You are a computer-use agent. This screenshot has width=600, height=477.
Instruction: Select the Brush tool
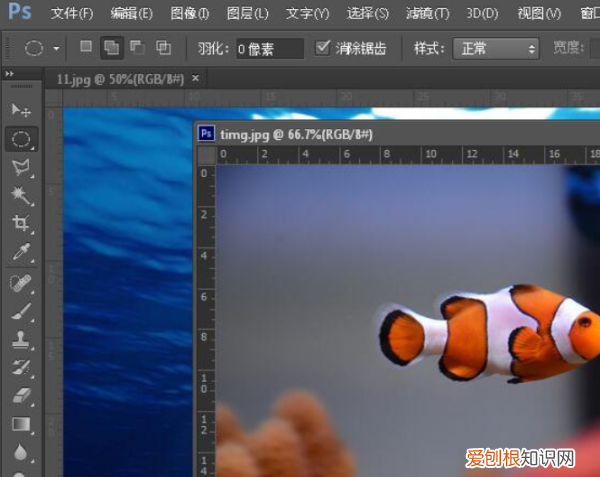21,311
